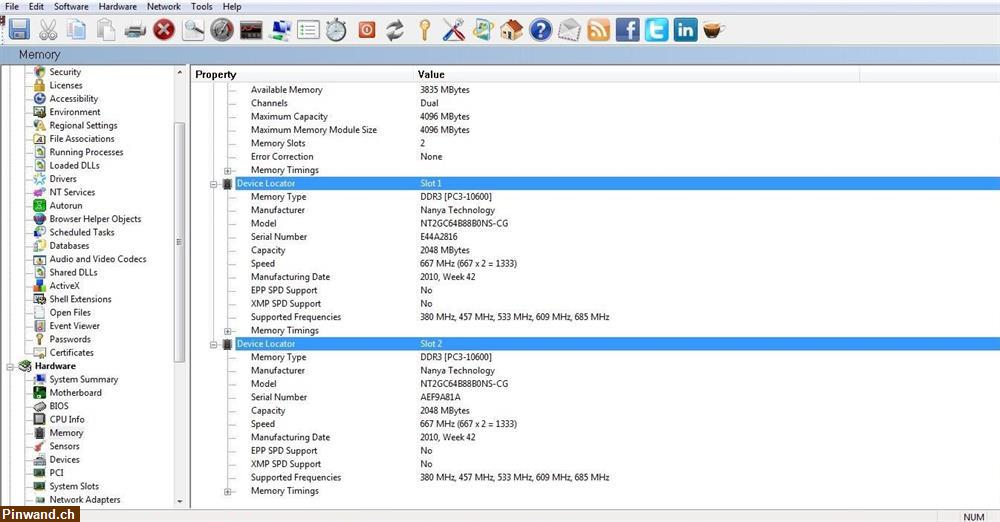Open the Facebook icon in toolbar
1000x522 pixels.
[x=628, y=30]
